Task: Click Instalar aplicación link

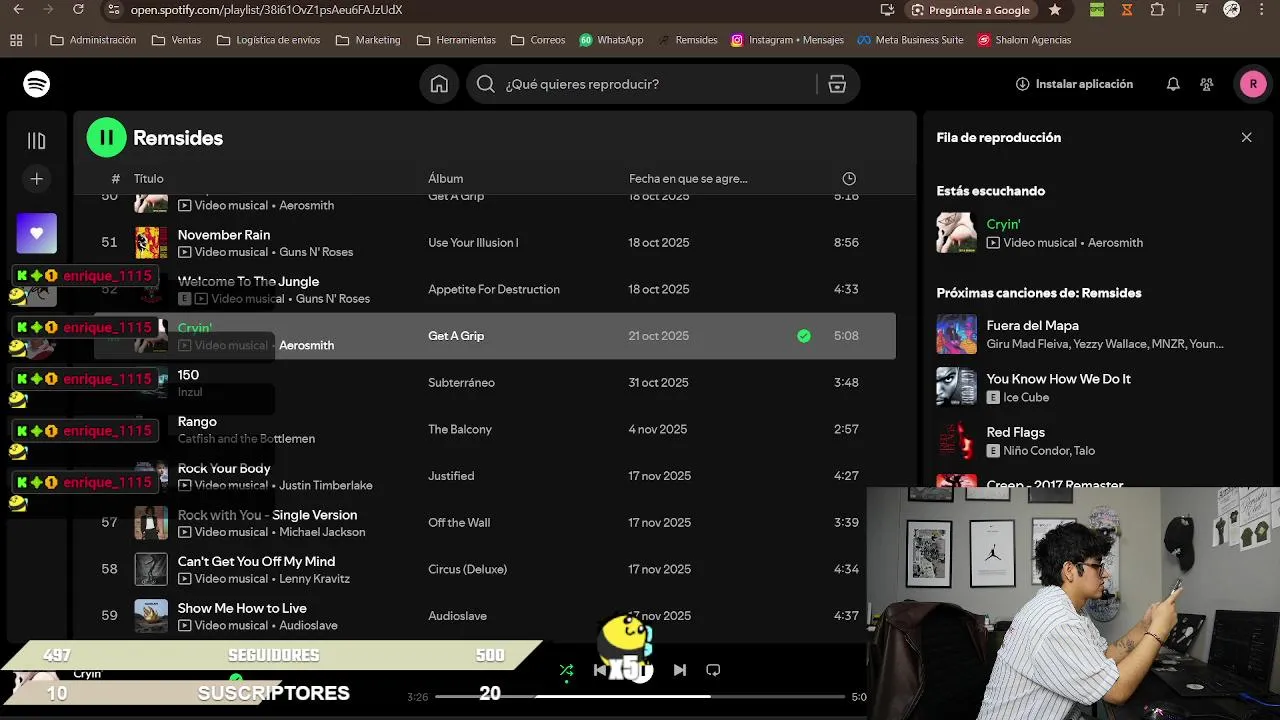Action: click(1074, 84)
